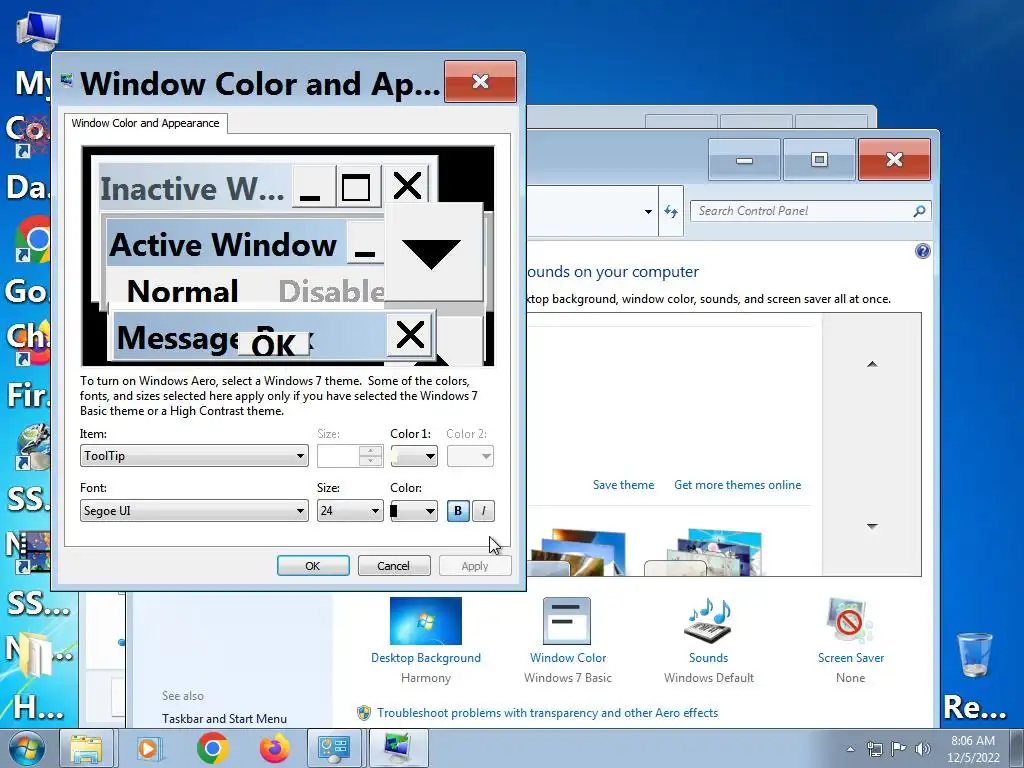Open the Color 1 swatch picker
Screen dimensions: 1024x768
pos(414,456)
